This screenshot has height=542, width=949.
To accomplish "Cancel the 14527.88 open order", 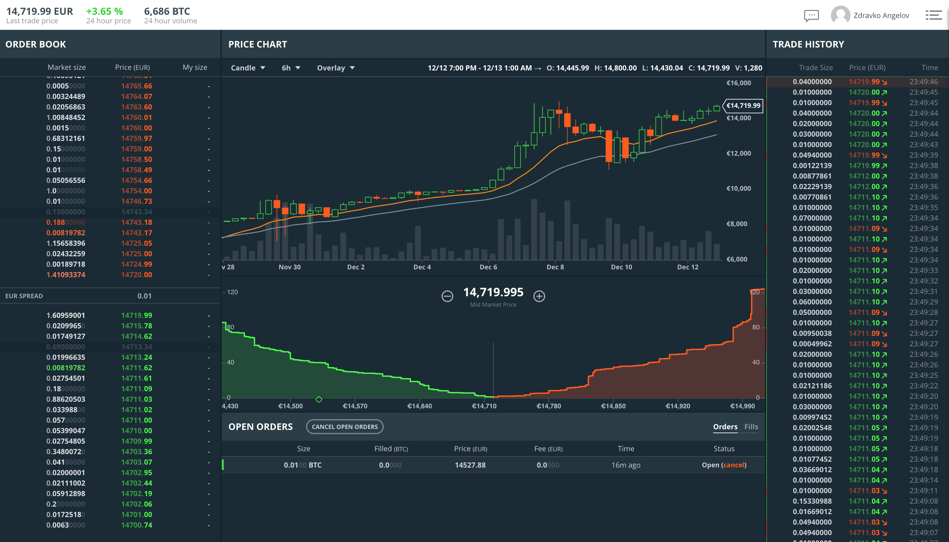I will pyautogui.click(x=734, y=465).
